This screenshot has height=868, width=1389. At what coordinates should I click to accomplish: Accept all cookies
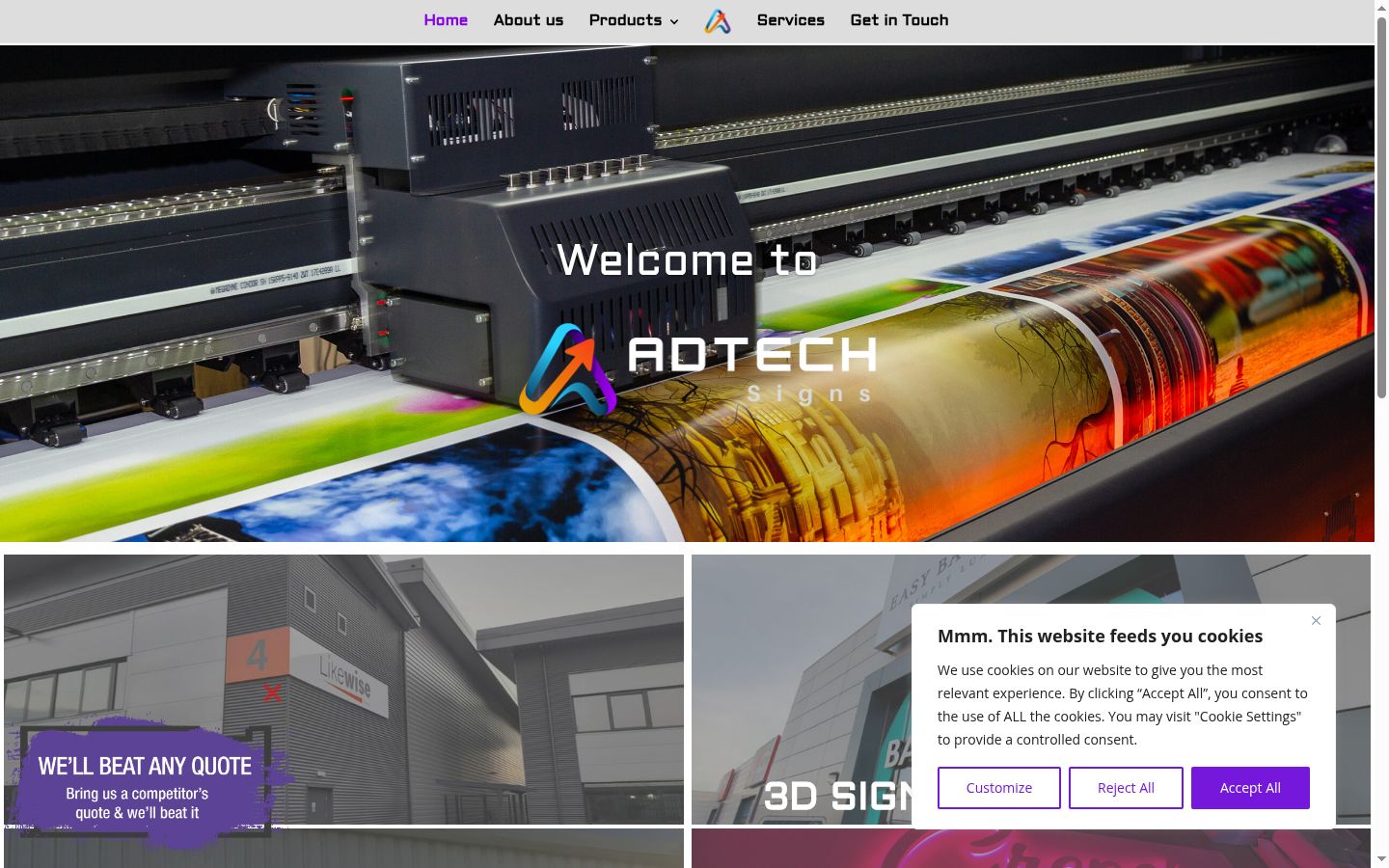1250,788
